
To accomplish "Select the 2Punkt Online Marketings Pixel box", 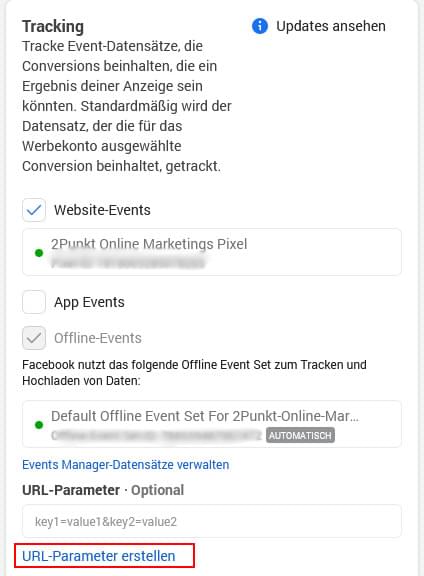I will click(x=212, y=252).
